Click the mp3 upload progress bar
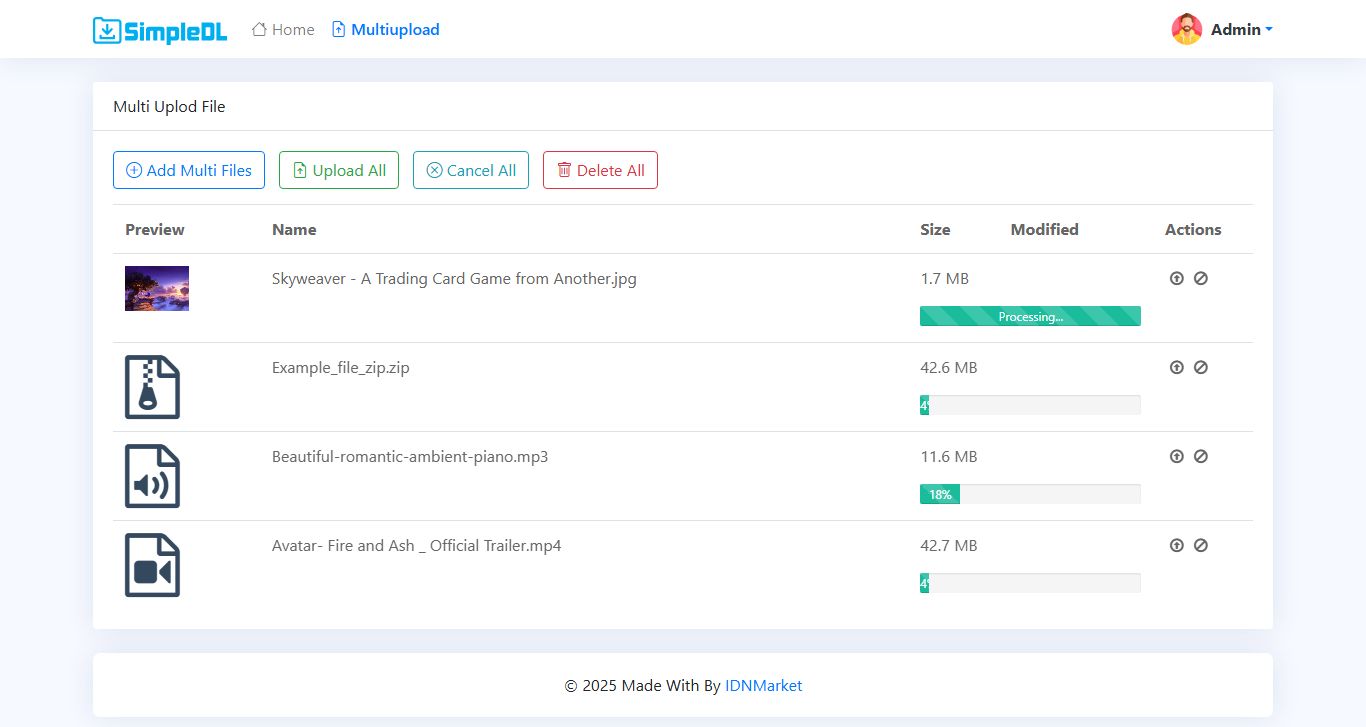 pos(1030,494)
